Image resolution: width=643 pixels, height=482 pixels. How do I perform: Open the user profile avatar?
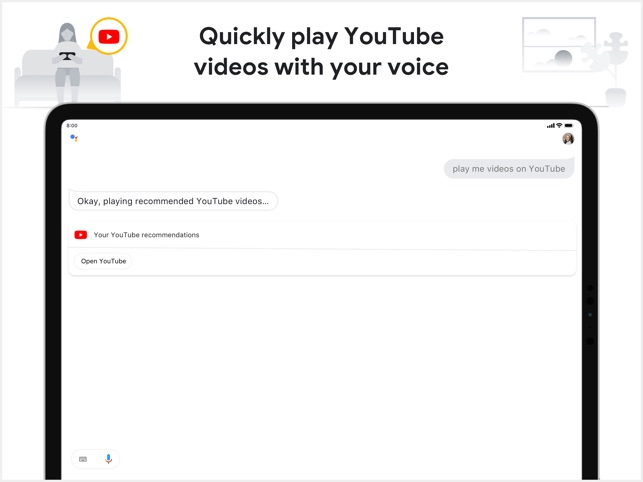(568, 139)
